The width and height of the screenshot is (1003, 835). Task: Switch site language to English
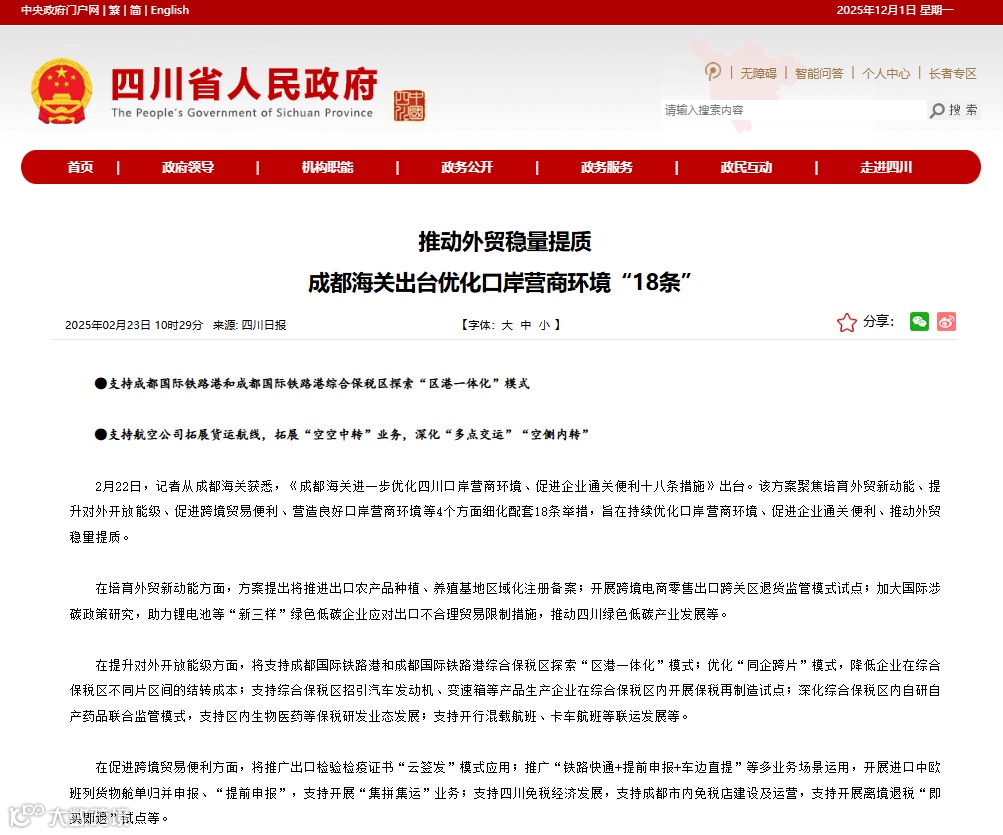tap(170, 10)
